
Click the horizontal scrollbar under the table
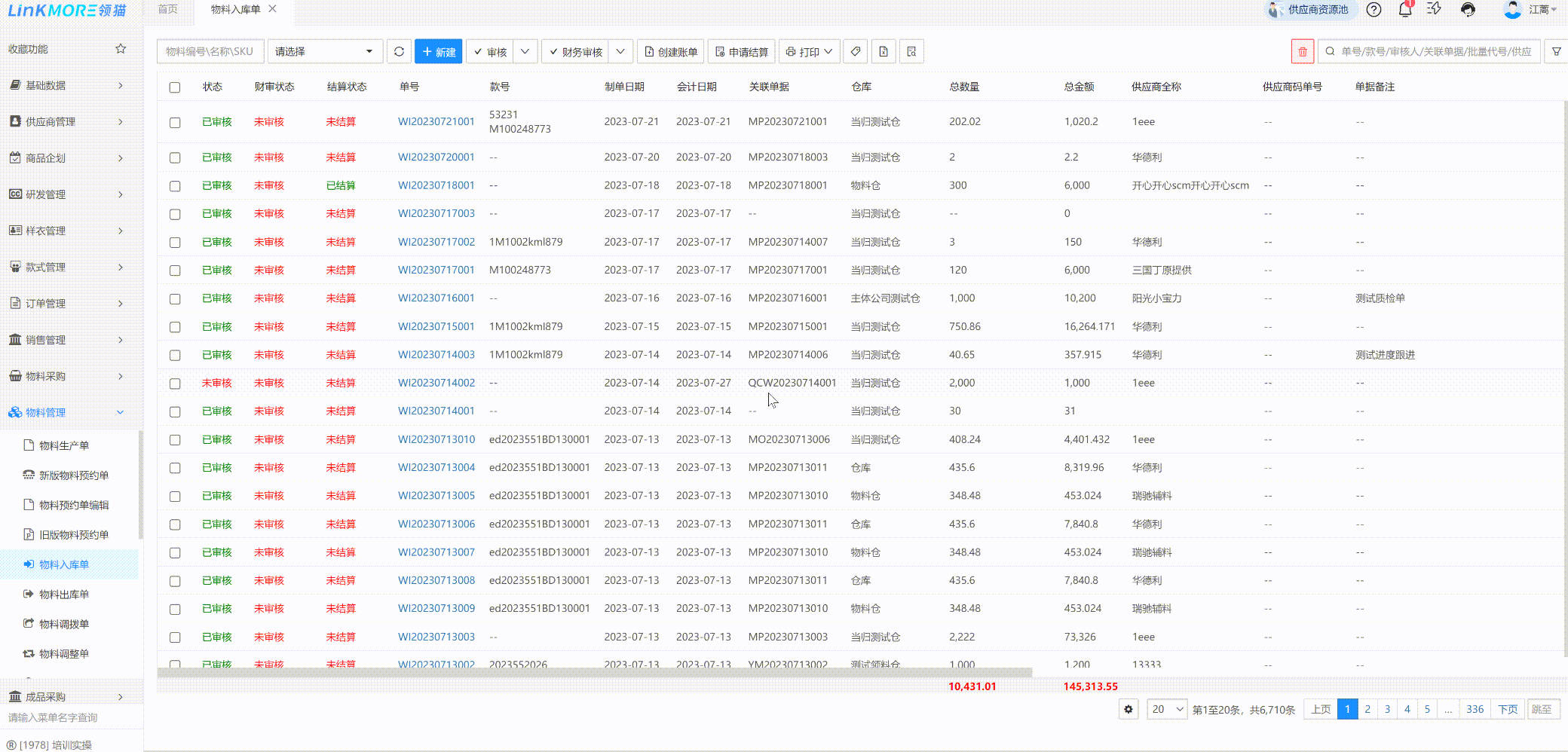point(594,672)
